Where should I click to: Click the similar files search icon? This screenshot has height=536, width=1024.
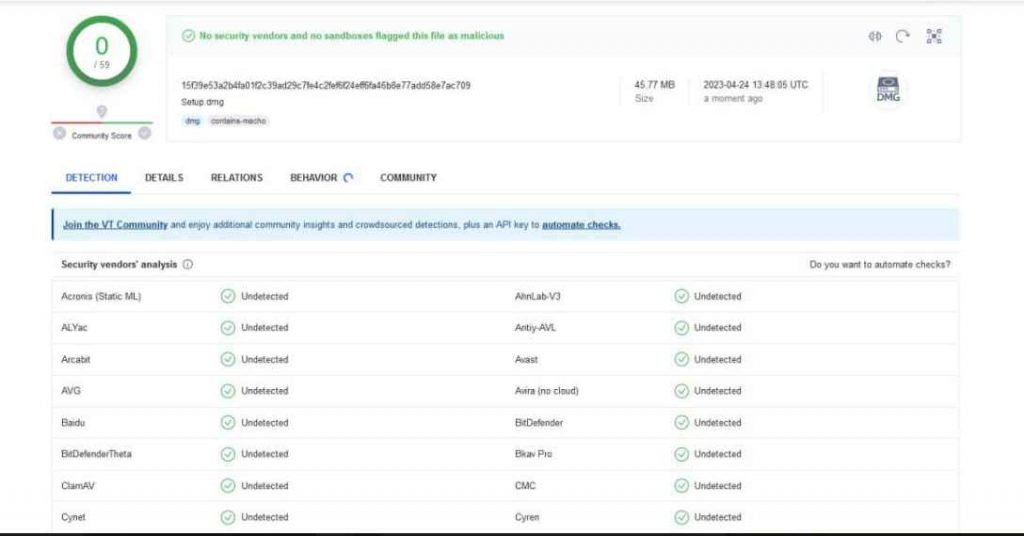pyautogui.click(x=874, y=36)
